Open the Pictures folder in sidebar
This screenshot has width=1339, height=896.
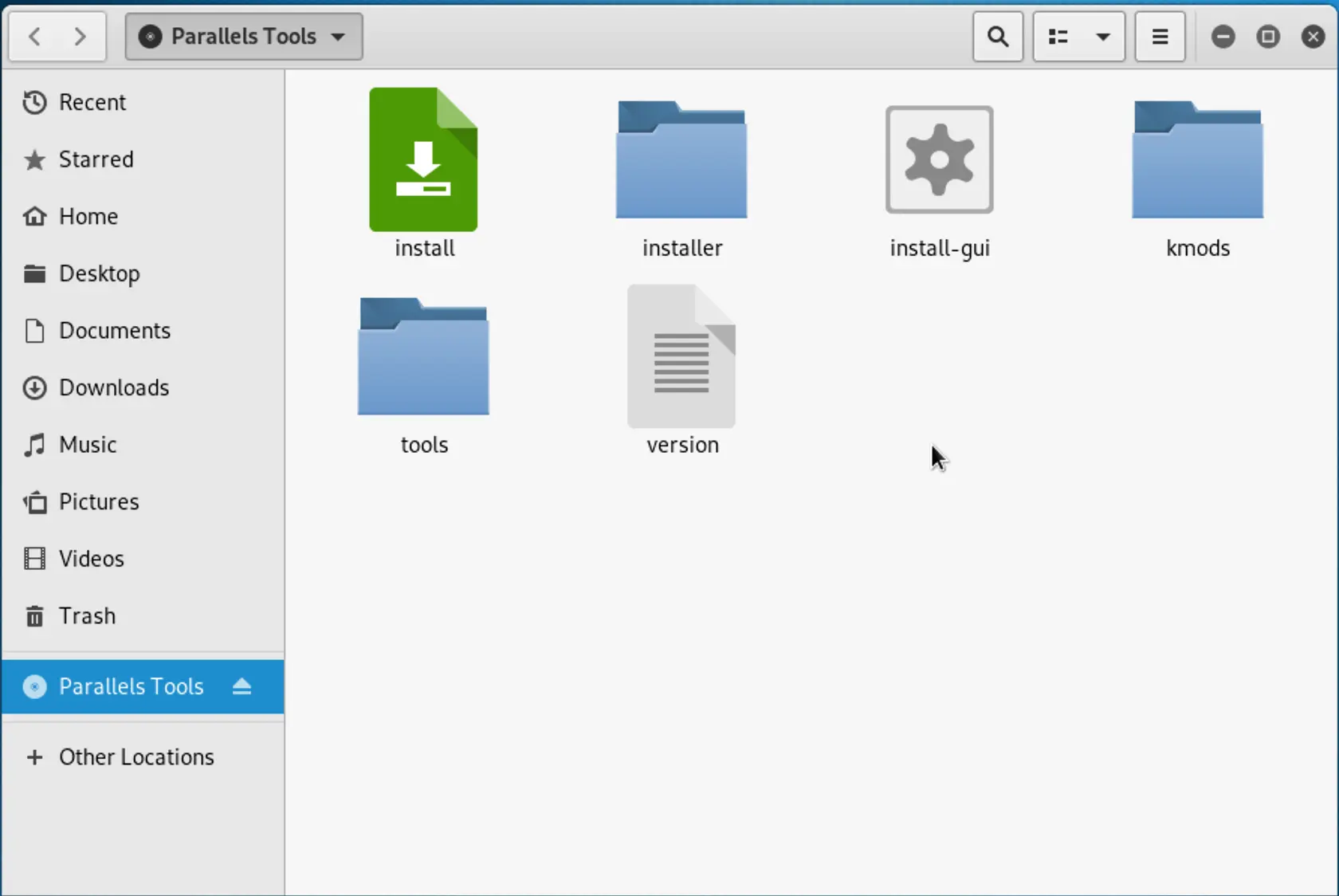[x=143, y=501]
